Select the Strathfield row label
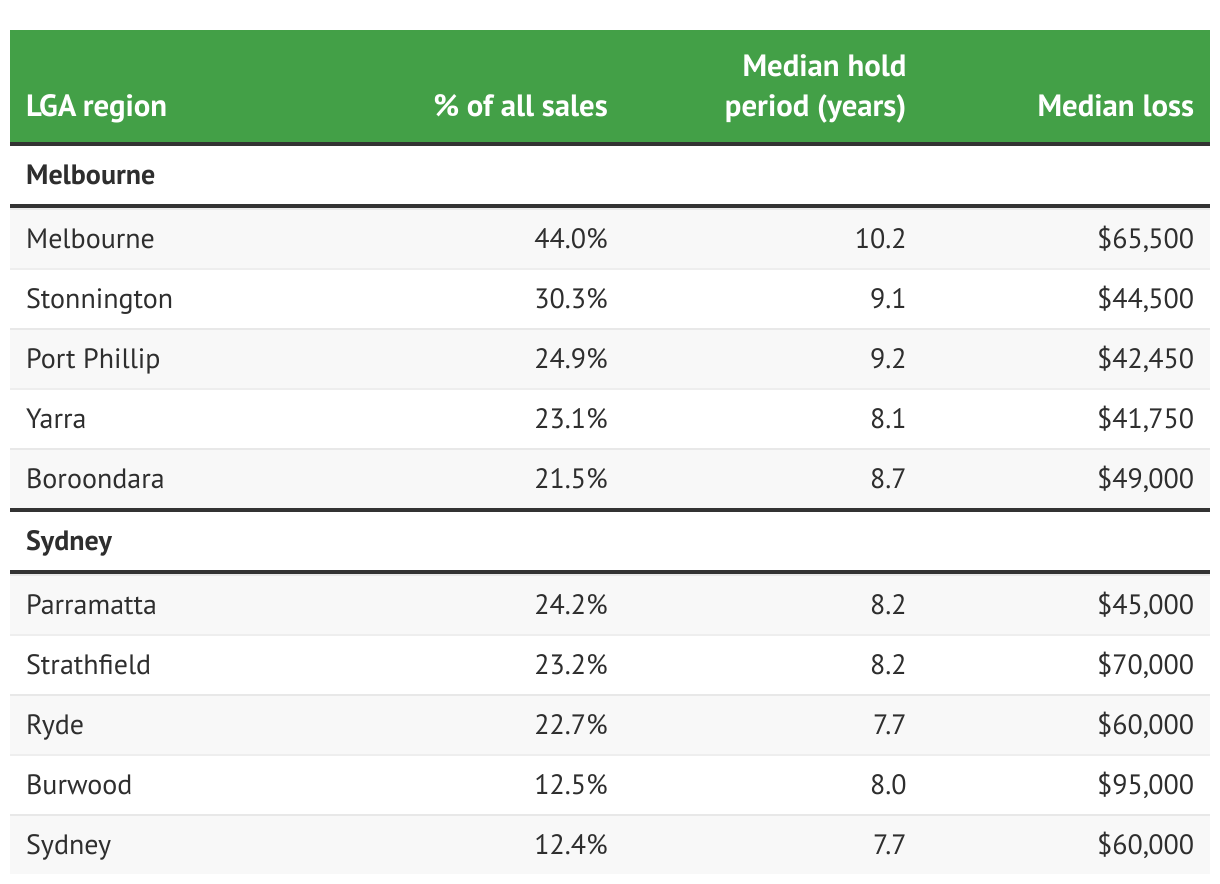The height and width of the screenshot is (884, 1220). [x=89, y=665]
